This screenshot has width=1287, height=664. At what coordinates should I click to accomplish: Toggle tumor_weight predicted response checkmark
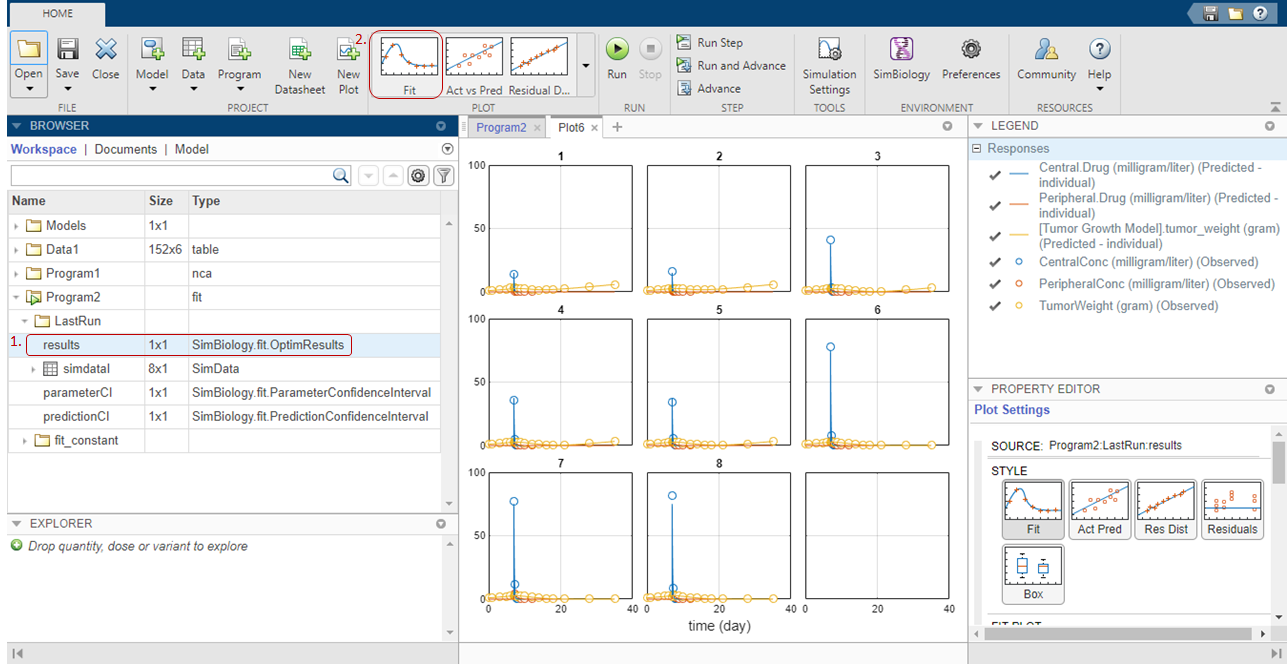coord(994,237)
